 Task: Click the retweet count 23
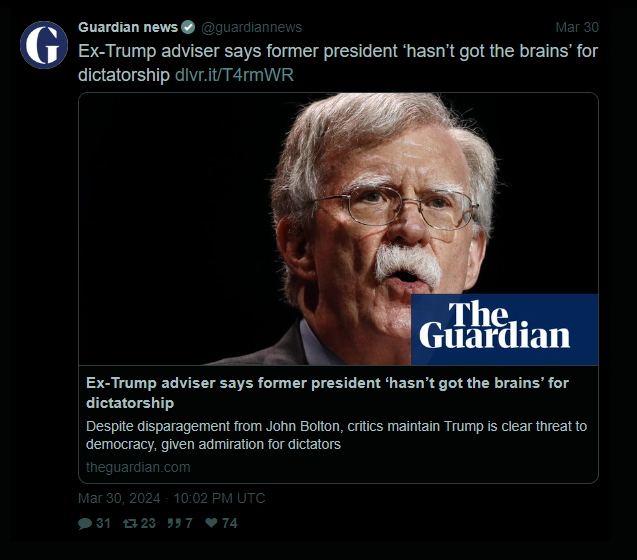click(148, 523)
